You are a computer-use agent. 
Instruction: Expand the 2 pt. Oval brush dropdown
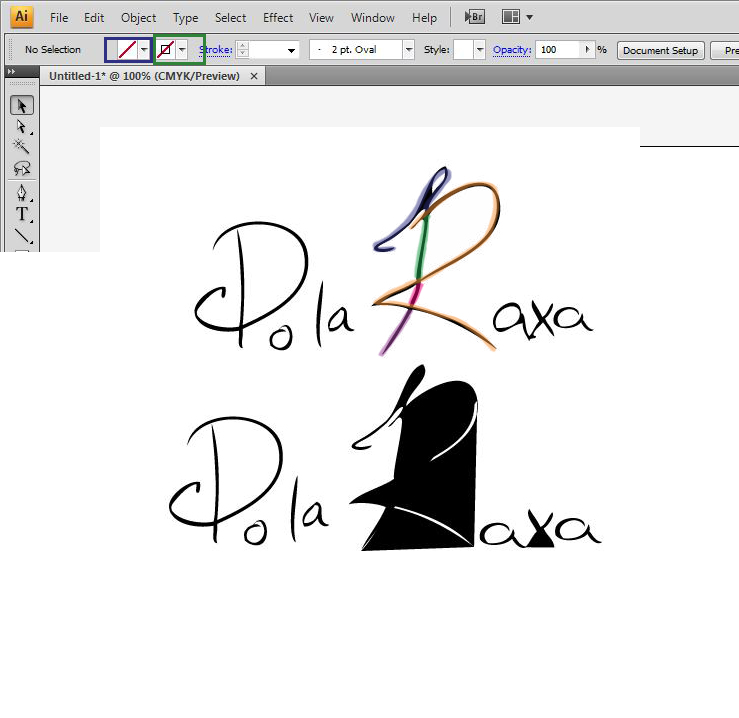pyautogui.click(x=408, y=49)
